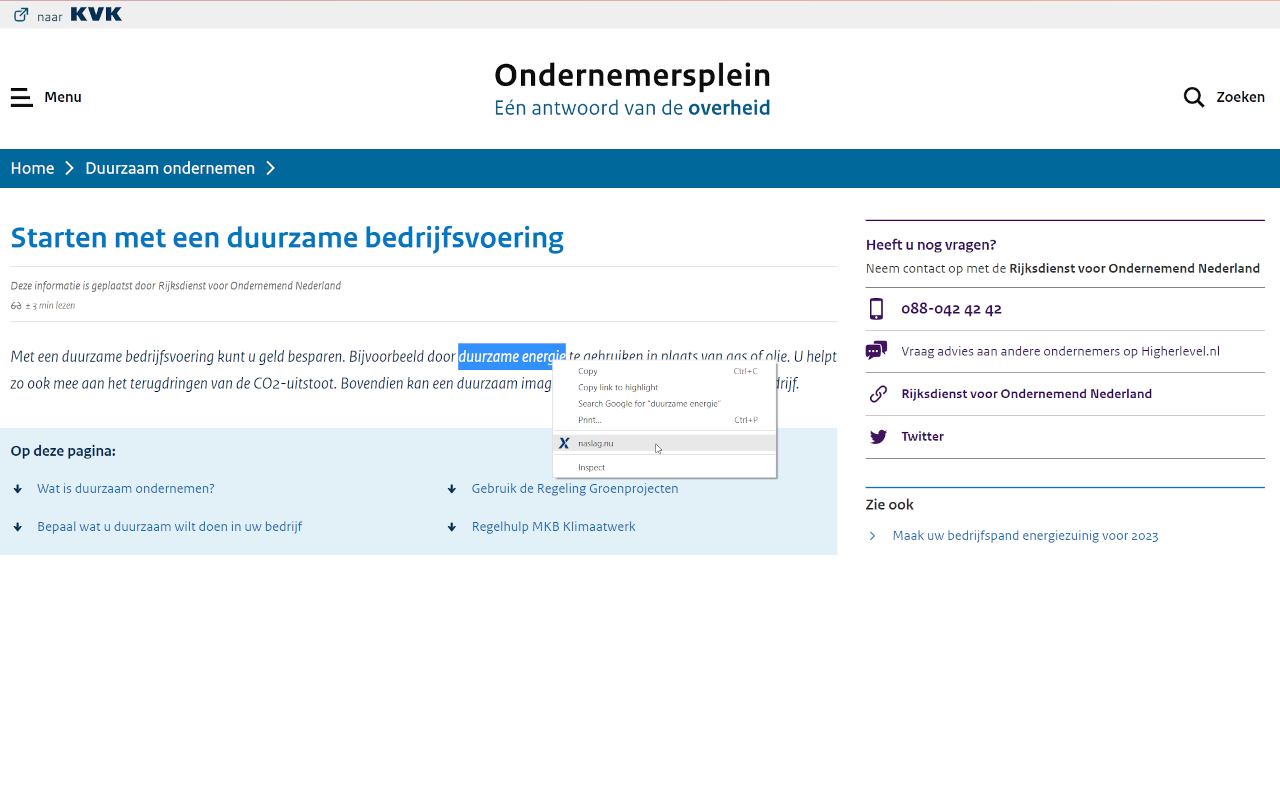Select 'Print...' in the context menu
This screenshot has height=800, width=1280.
664,419
